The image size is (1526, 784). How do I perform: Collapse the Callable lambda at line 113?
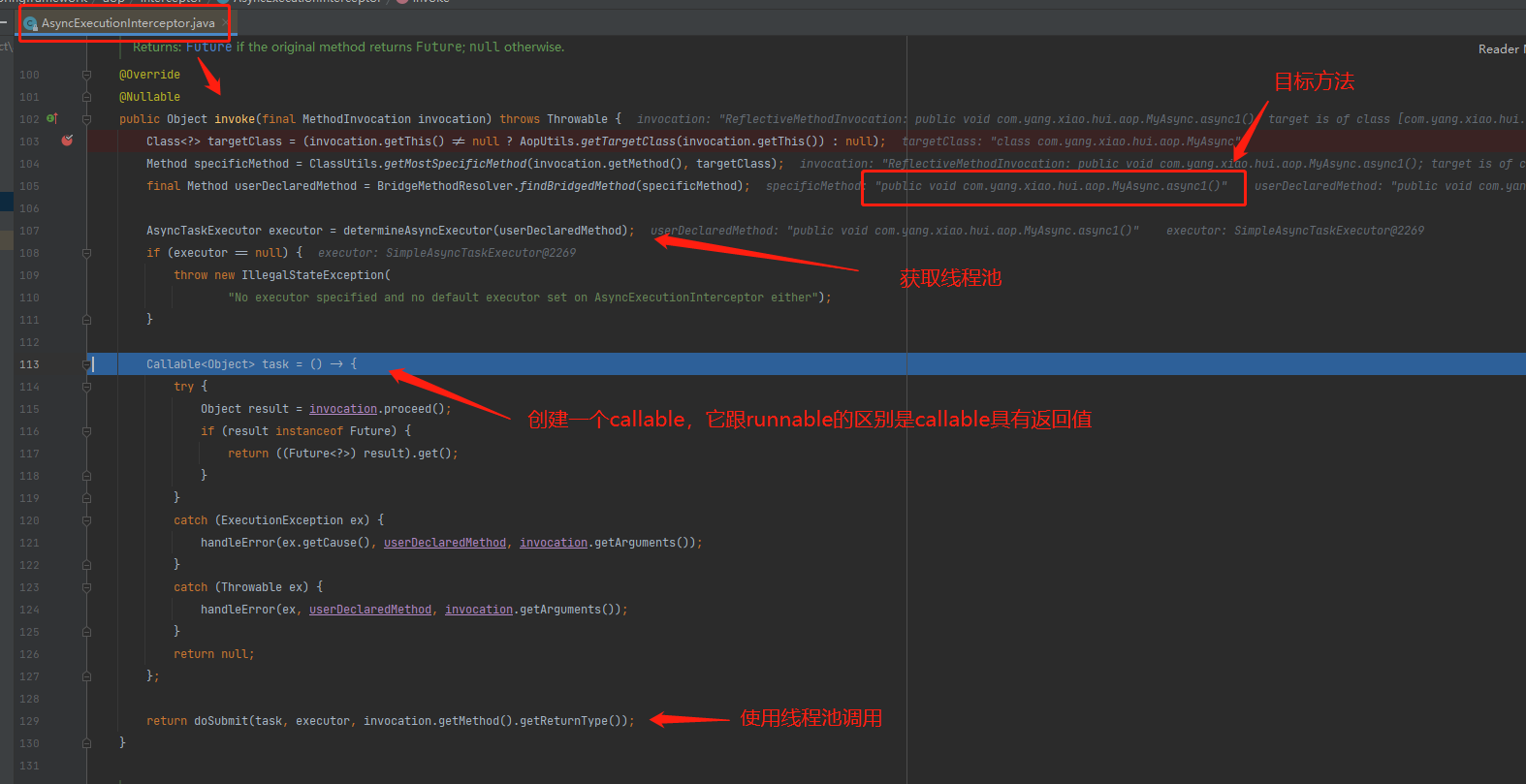click(86, 364)
